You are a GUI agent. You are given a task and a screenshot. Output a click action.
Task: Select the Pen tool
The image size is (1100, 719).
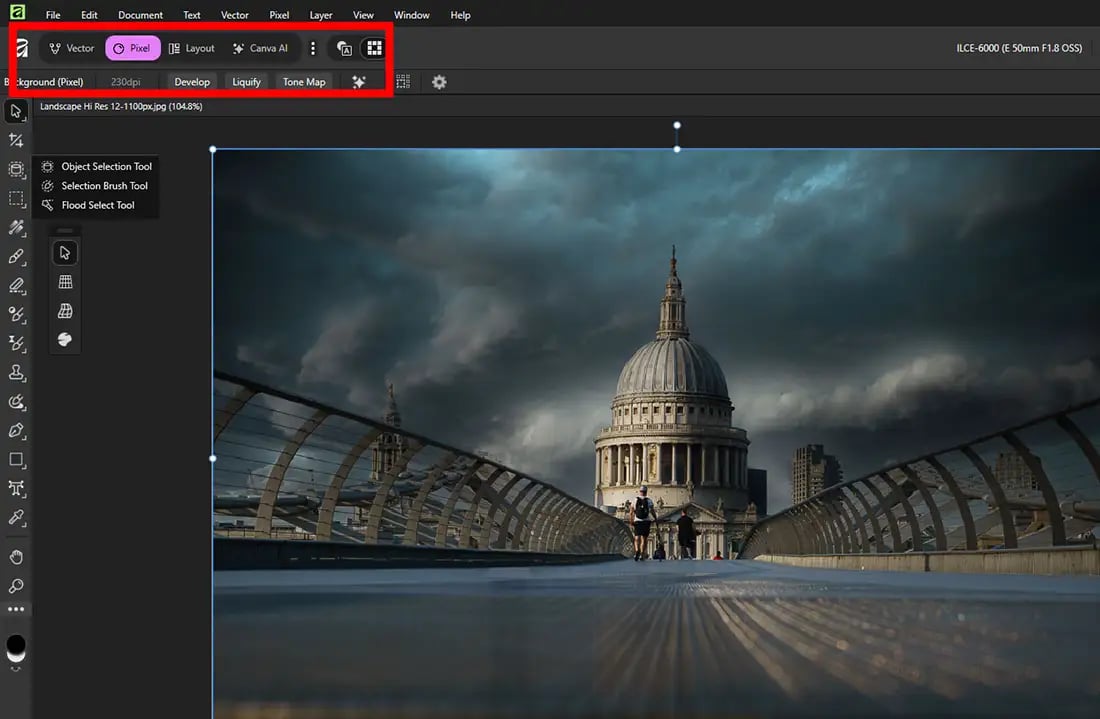[x=16, y=431]
